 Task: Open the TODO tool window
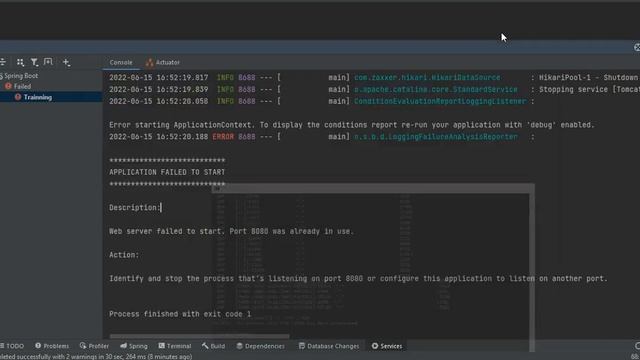(12, 346)
